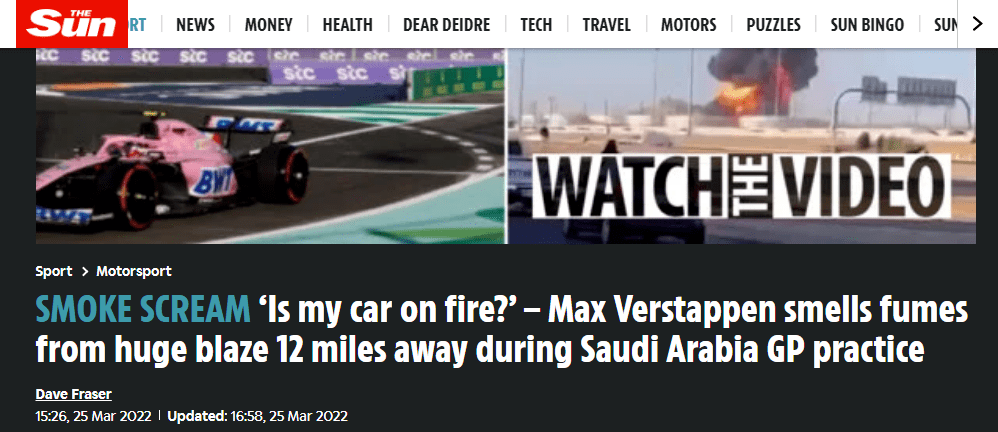Viewport: 998px width, 432px height.
Task: Select DEAR DEIDRE in the navigation
Action: (447, 25)
